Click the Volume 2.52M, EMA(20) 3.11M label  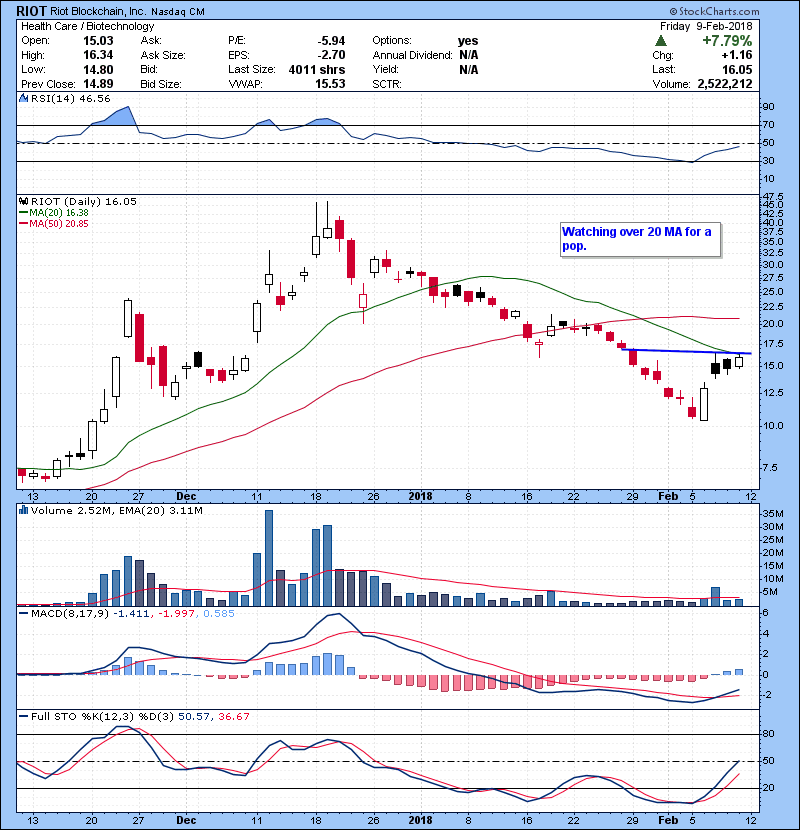pyautogui.click(x=116, y=510)
